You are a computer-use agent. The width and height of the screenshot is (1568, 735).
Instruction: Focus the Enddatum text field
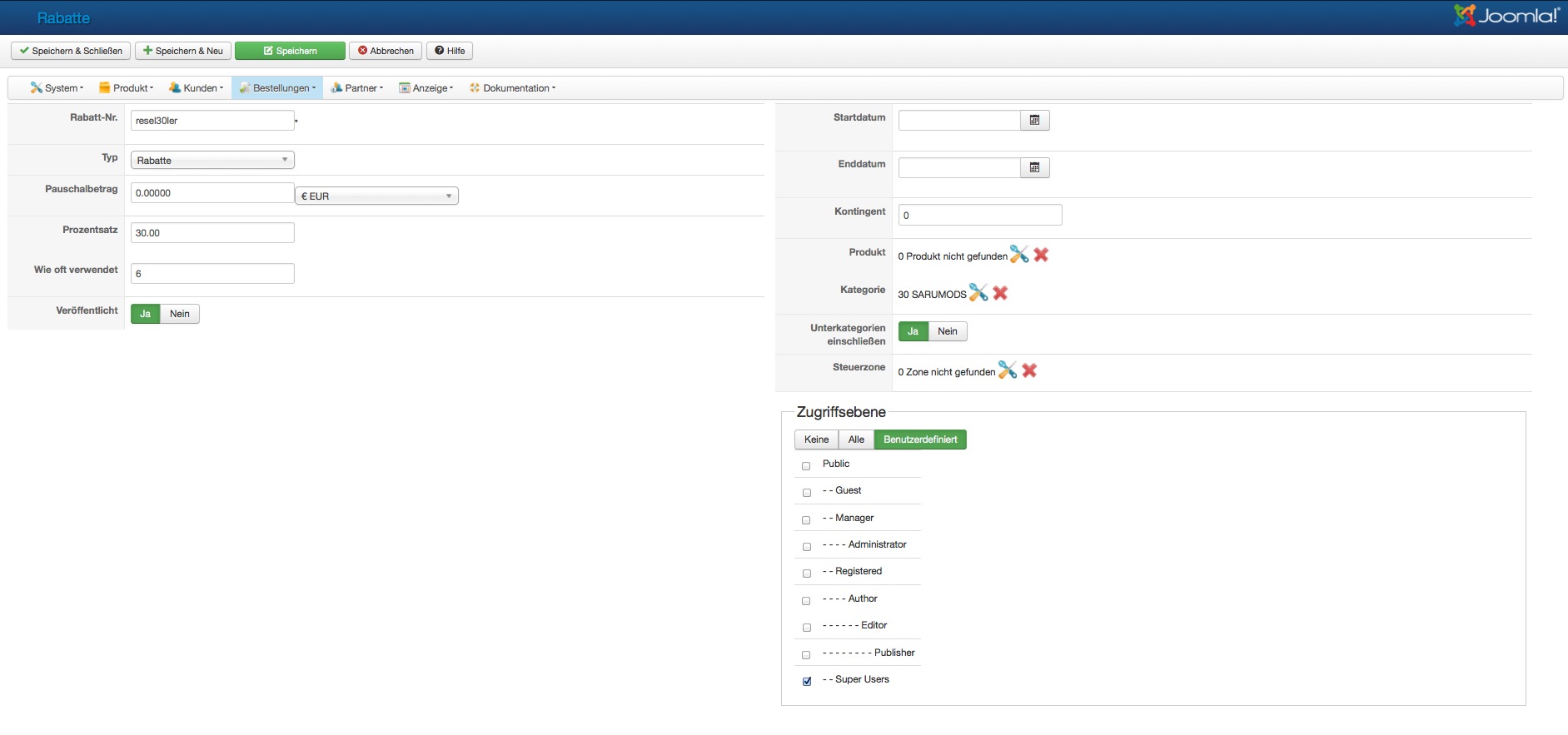[959, 168]
